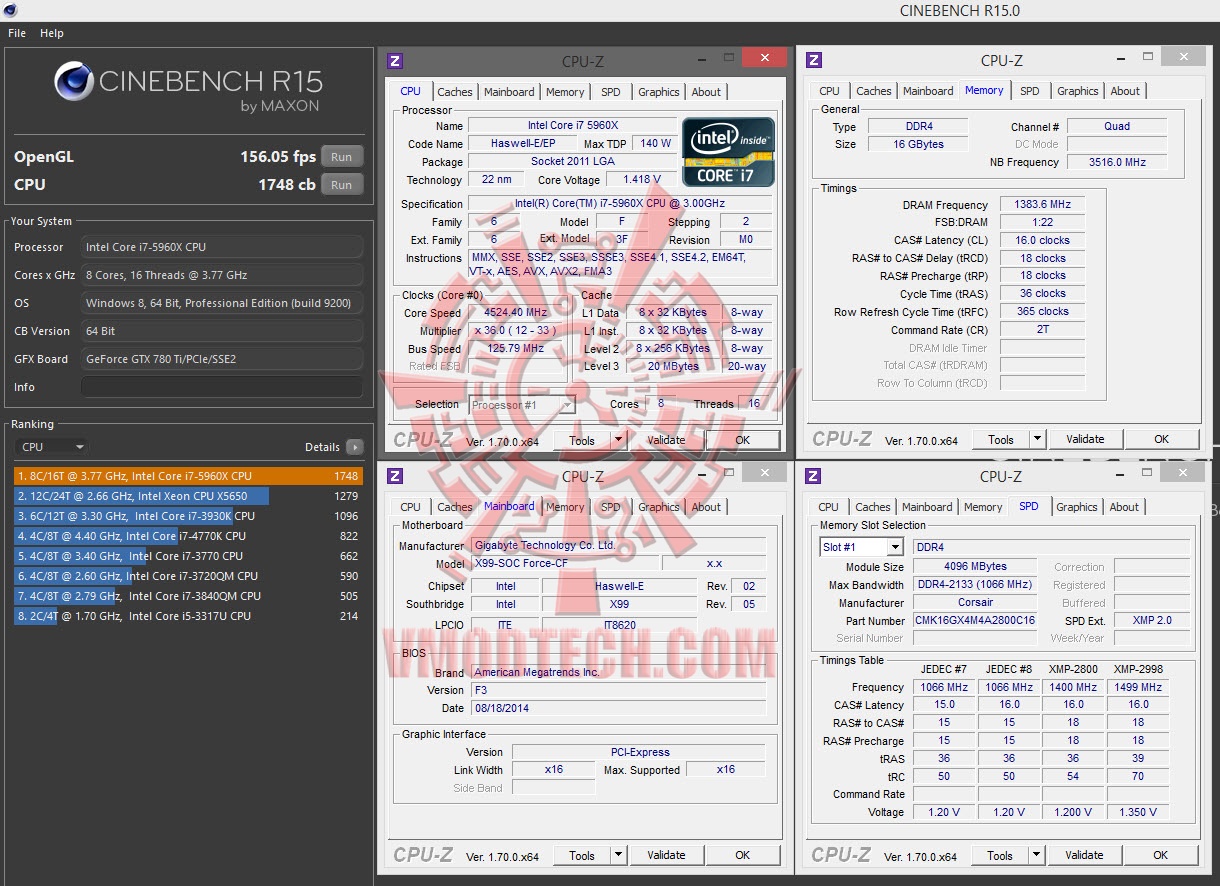Click the Info input field
This screenshot has height=886, width=1220.
point(222,387)
